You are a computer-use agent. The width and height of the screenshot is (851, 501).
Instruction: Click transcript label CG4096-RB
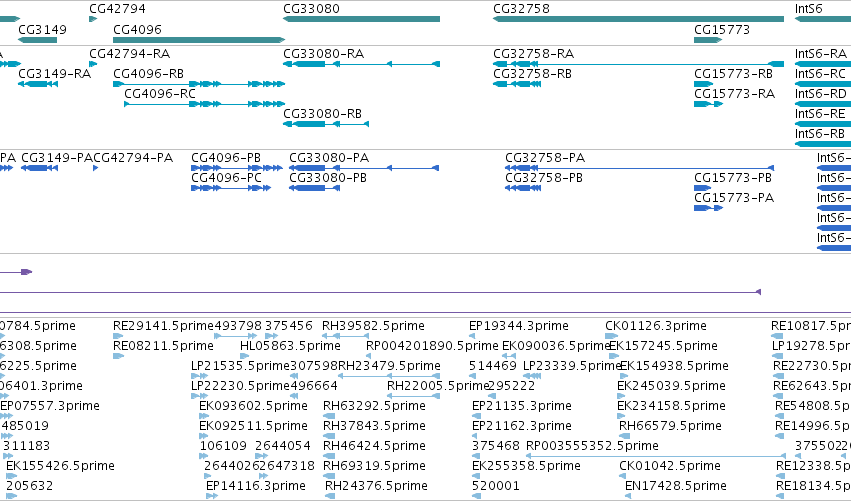tap(148, 74)
